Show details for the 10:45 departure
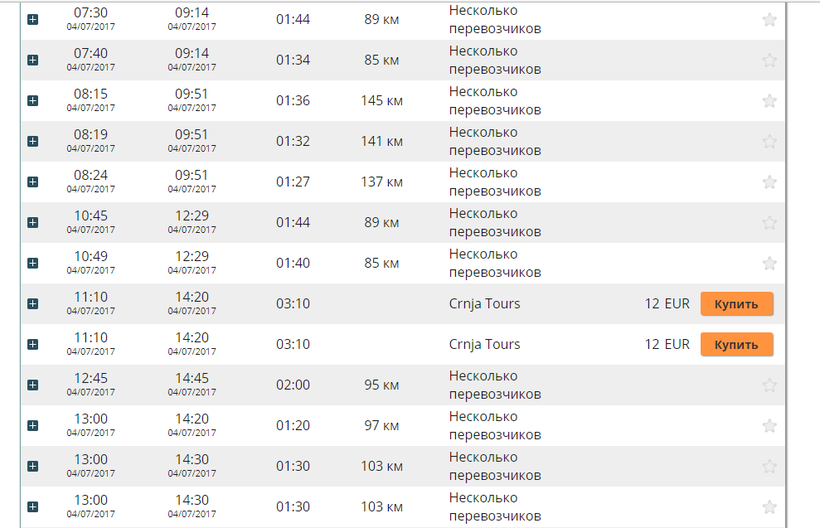820x528 pixels. pos(33,223)
